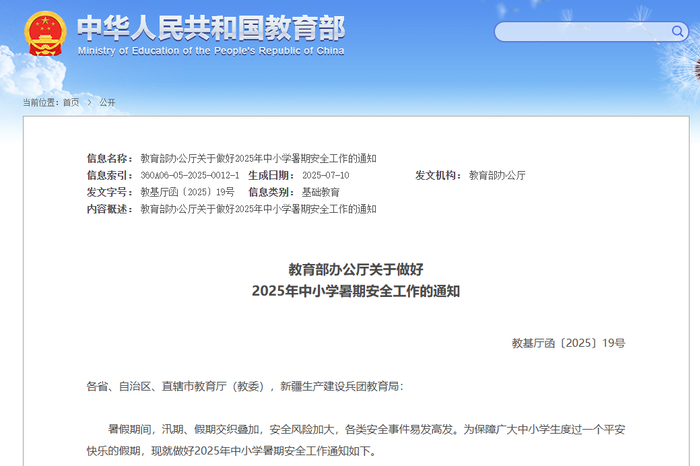Image resolution: width=700 pixels, height=466 pixels.
Task: Open the 首页 breadcrumb link
Action: (71, 103)
